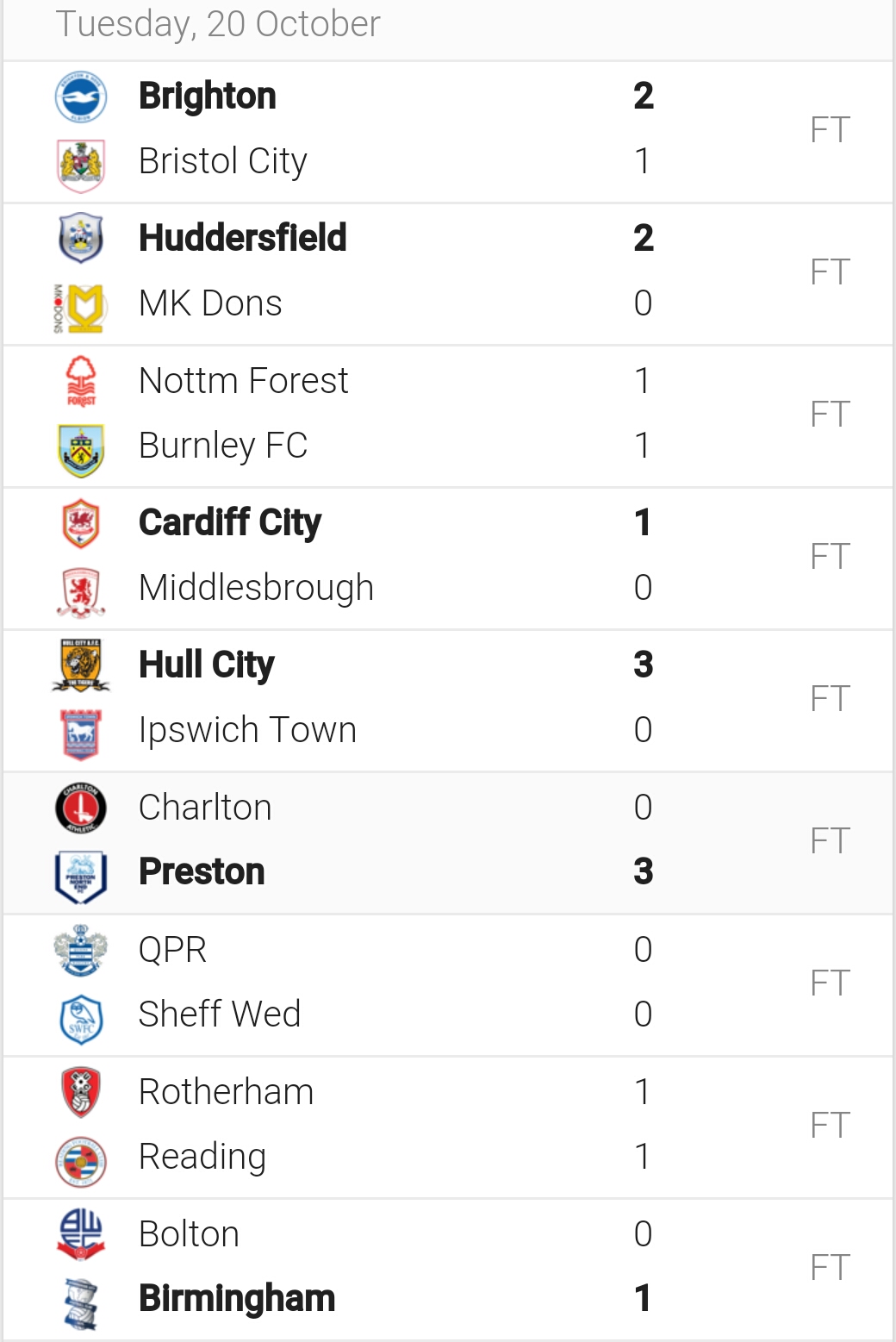Click the Bristol City club crest
Screen dimensions: 896x1342
click(81, 164)
